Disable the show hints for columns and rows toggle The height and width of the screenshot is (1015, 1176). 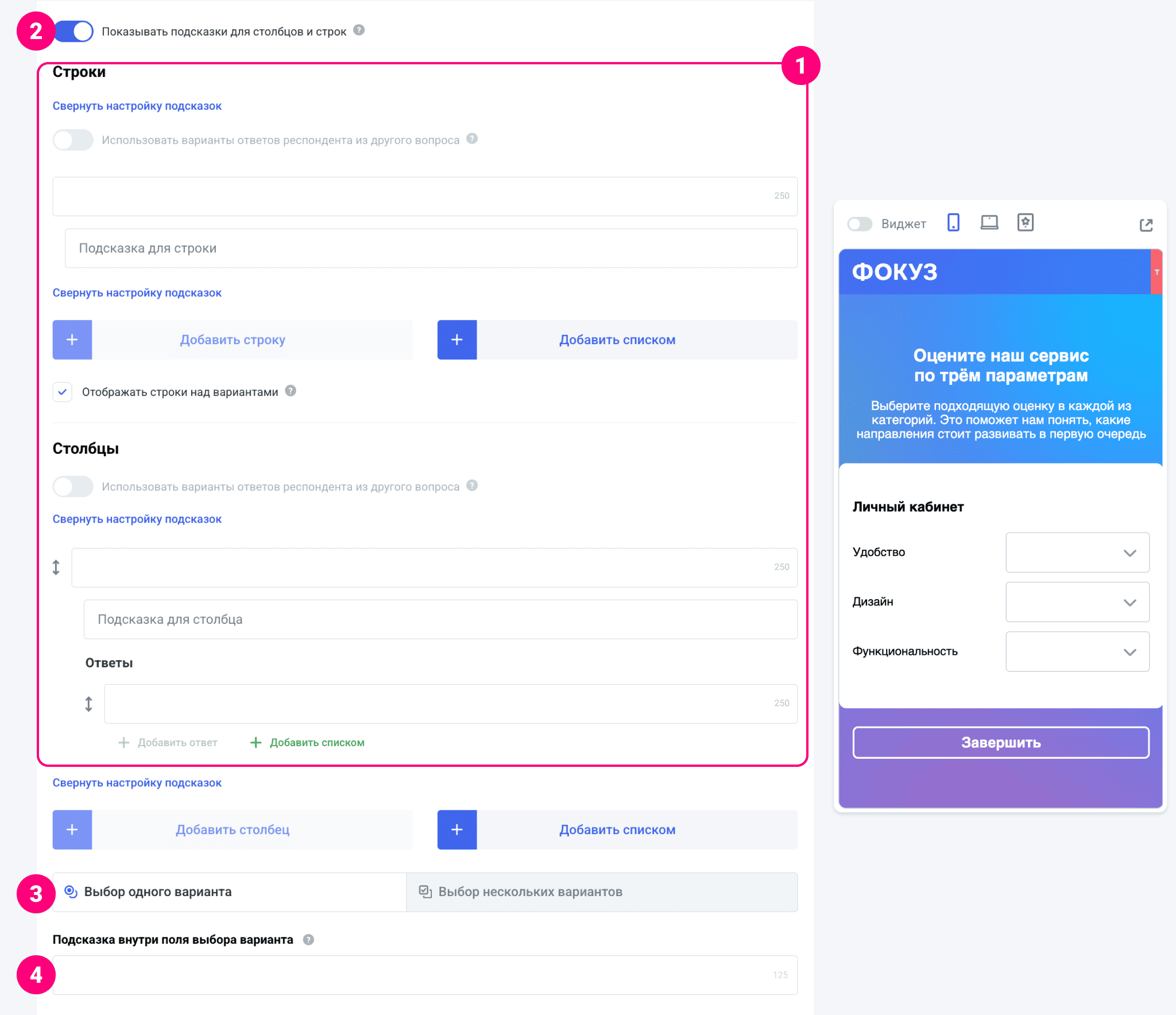(x=74, y=31)
